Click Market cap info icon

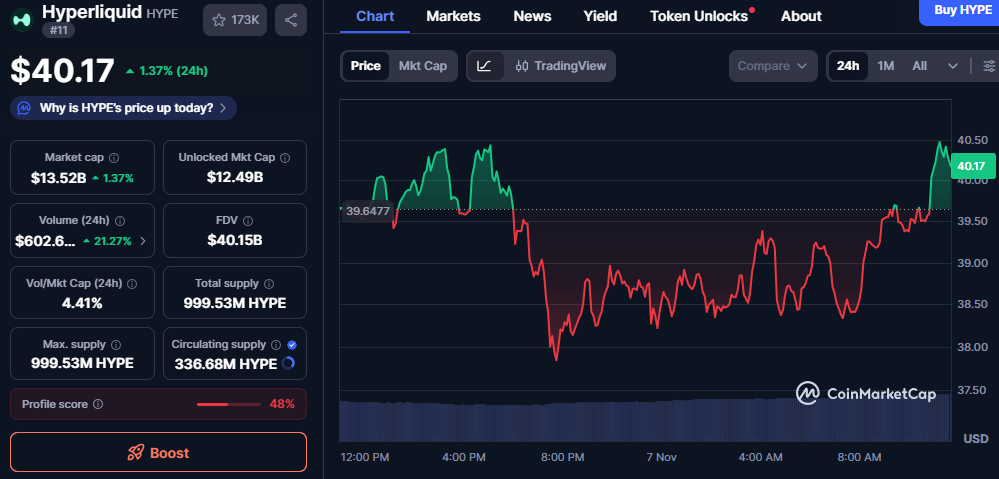[113, 158]
